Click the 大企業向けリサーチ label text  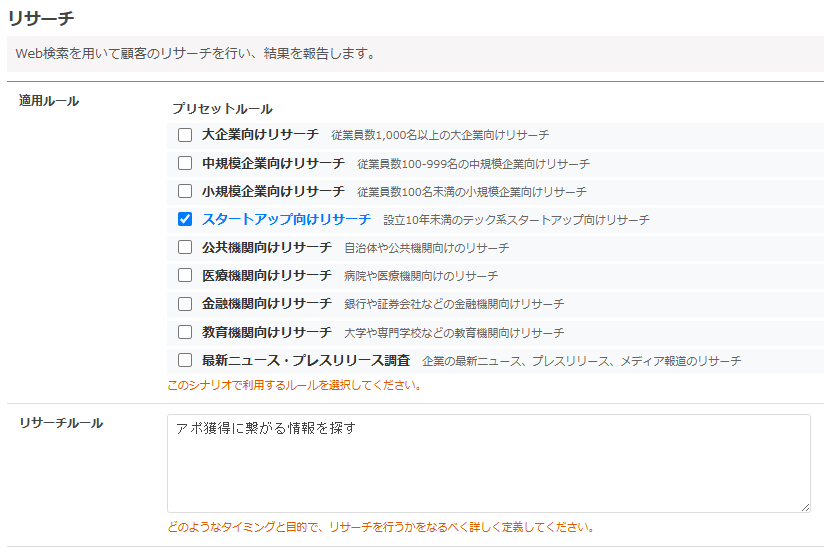coord(260,135)
